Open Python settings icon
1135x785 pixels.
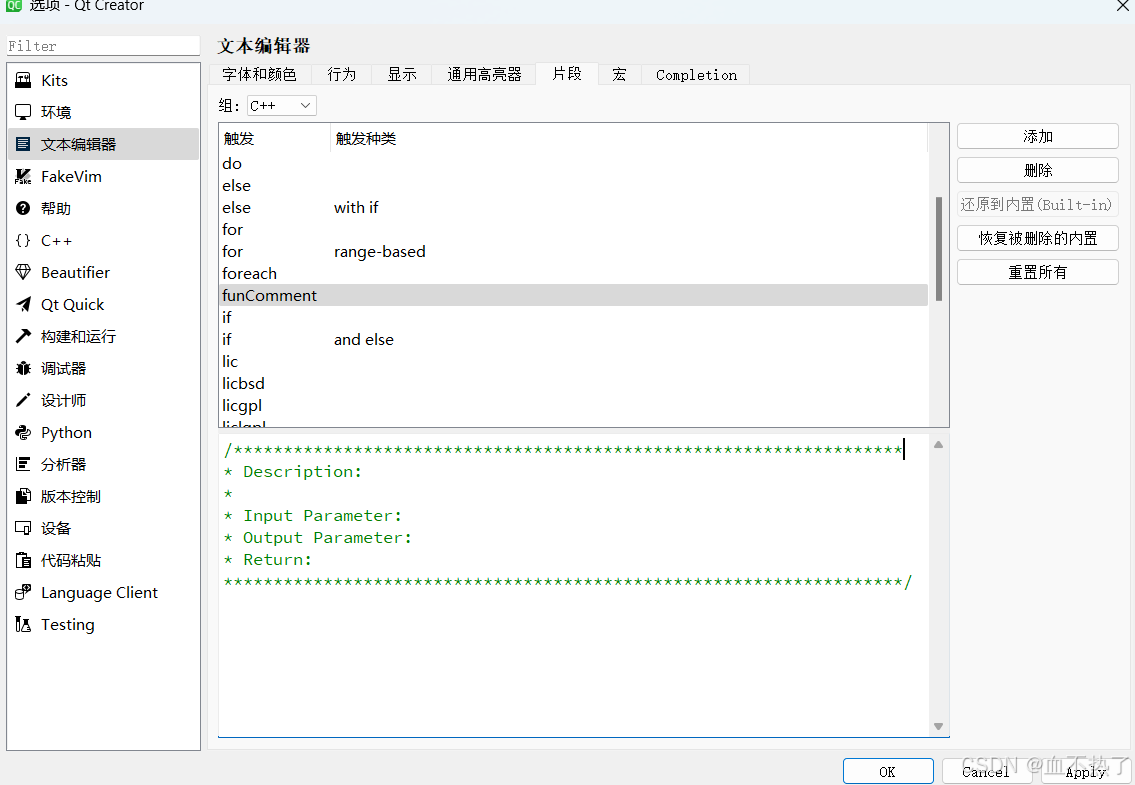23,432
